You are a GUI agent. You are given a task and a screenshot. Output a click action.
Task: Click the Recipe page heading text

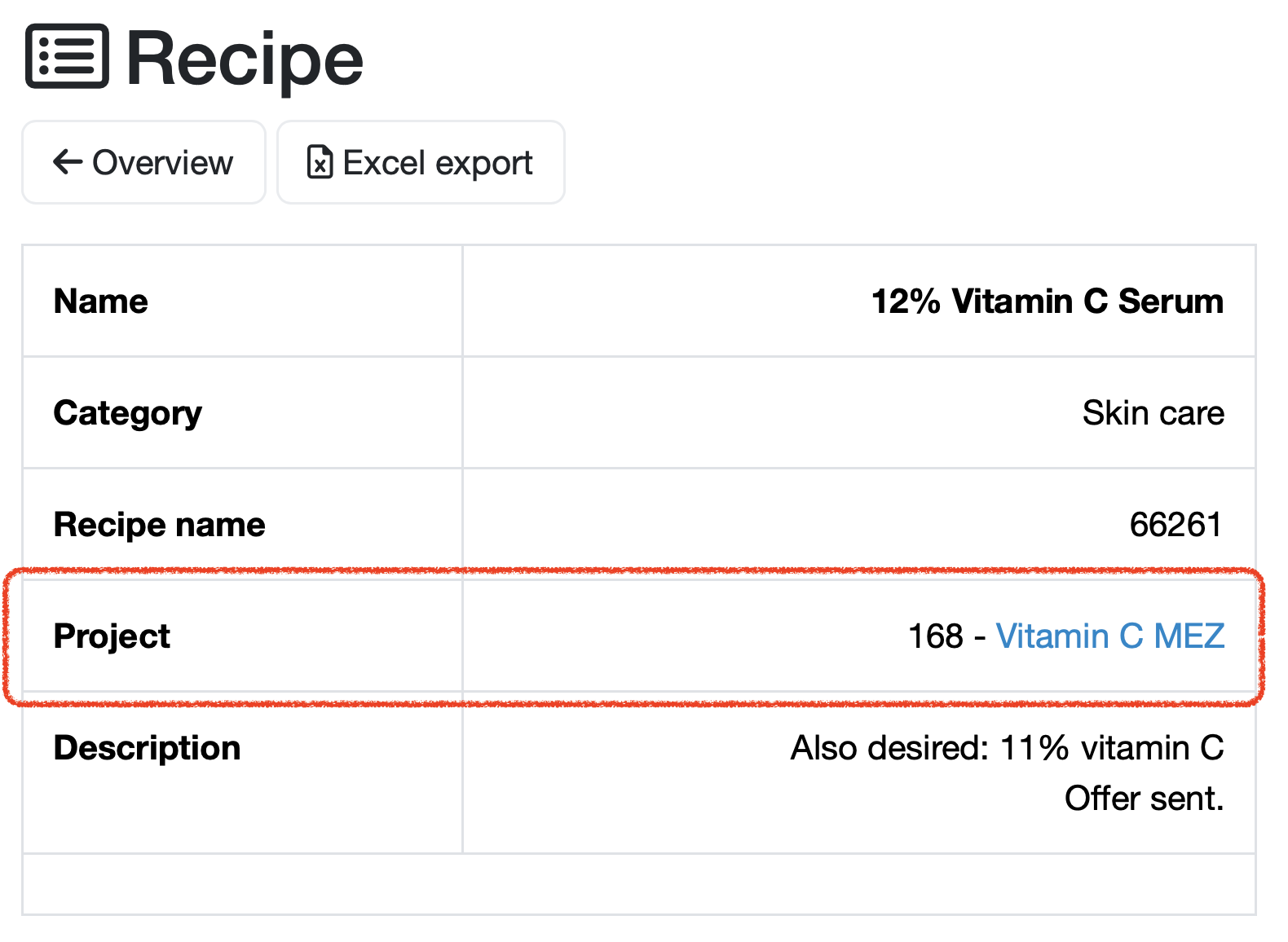pyautogui.click(x=245, y=59)
